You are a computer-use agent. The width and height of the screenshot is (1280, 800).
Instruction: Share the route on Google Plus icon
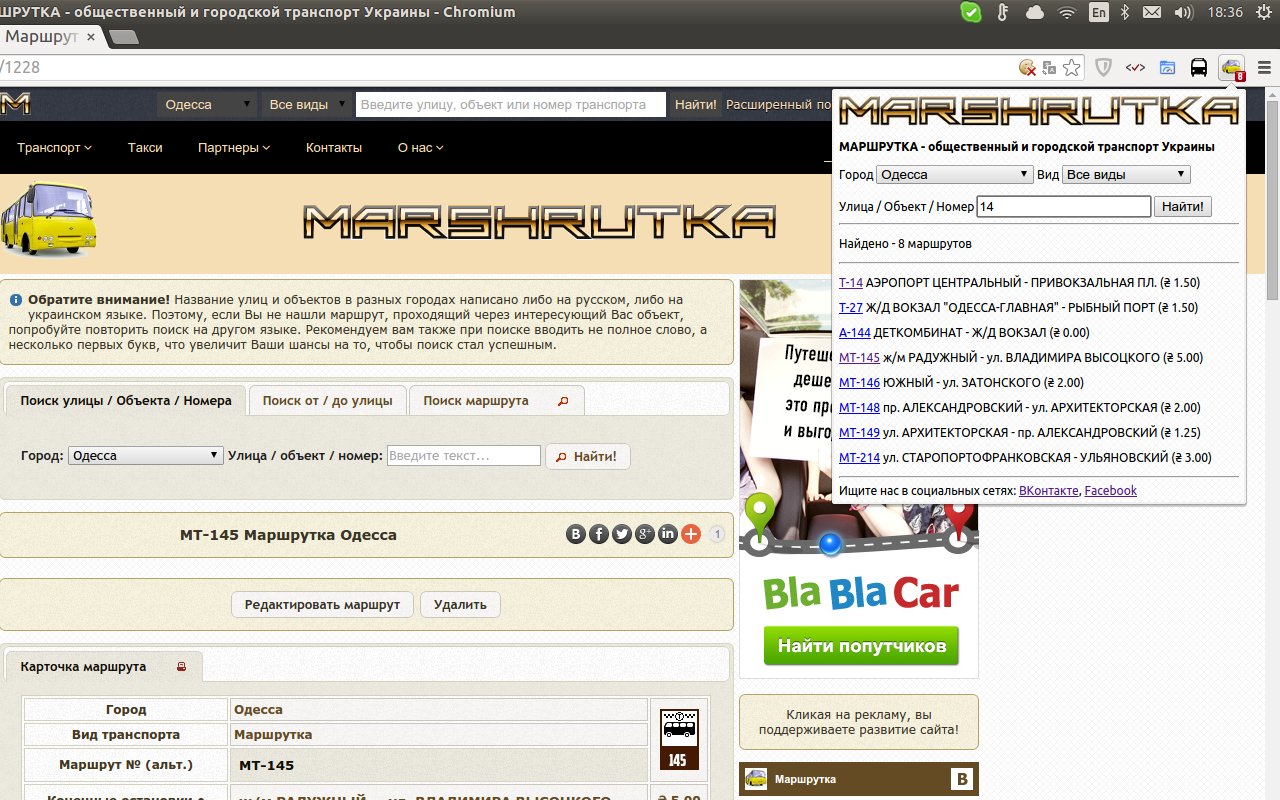[x=645, y=534]
